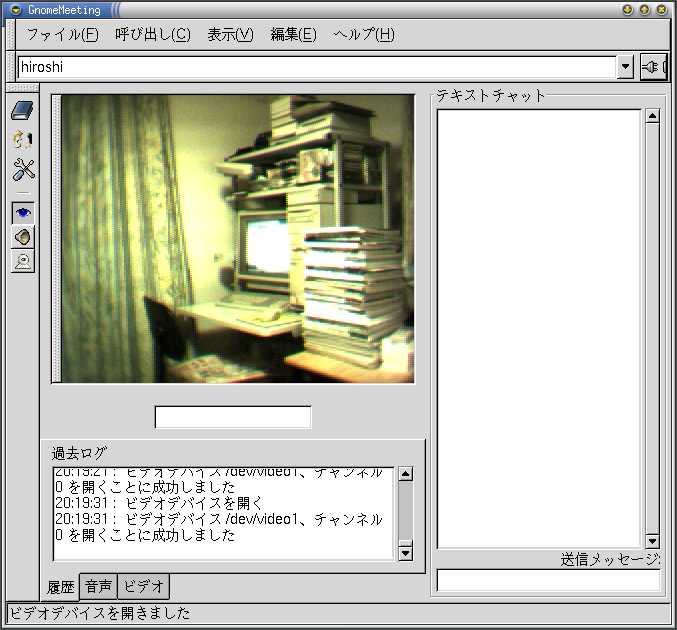This screenshot has height=630, width=677.
Task: Click the 送信メッセージ chat input field
Action: pos(548,581)
